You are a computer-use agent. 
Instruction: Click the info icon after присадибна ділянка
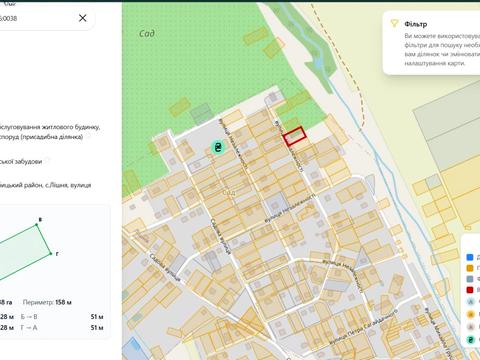[x=88, y=137]
